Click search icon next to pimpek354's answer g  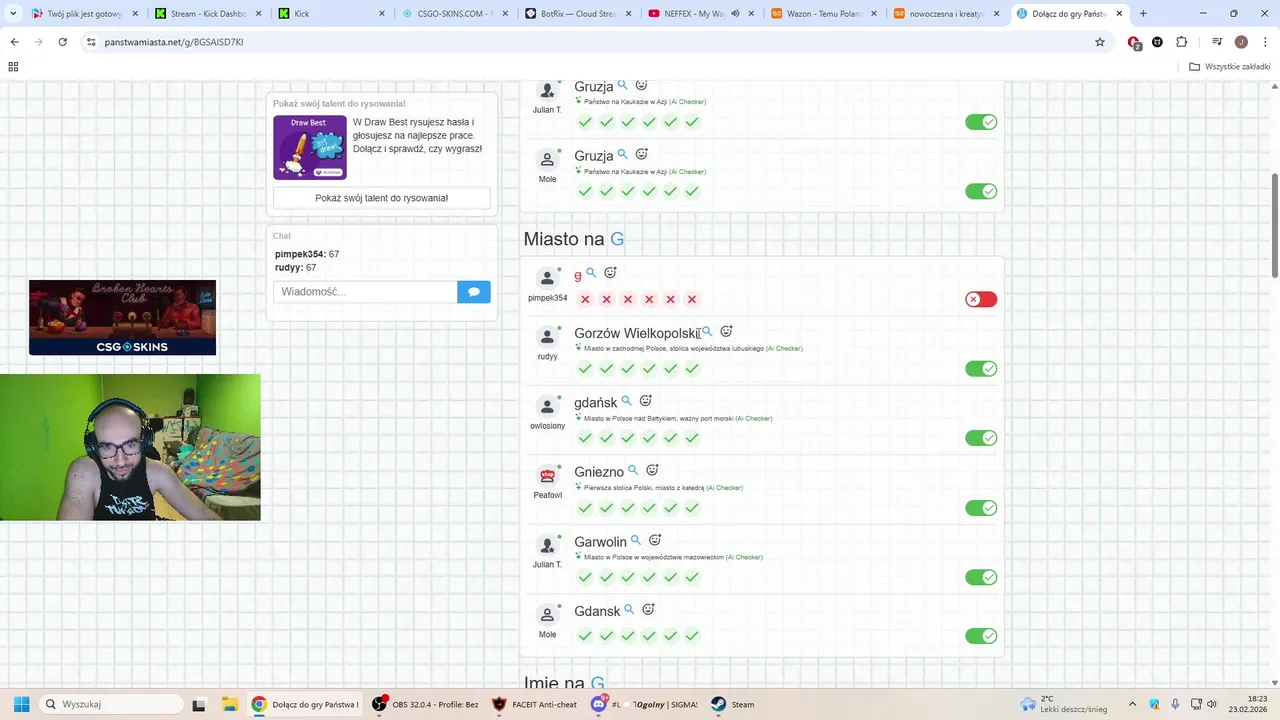point(591,272)
